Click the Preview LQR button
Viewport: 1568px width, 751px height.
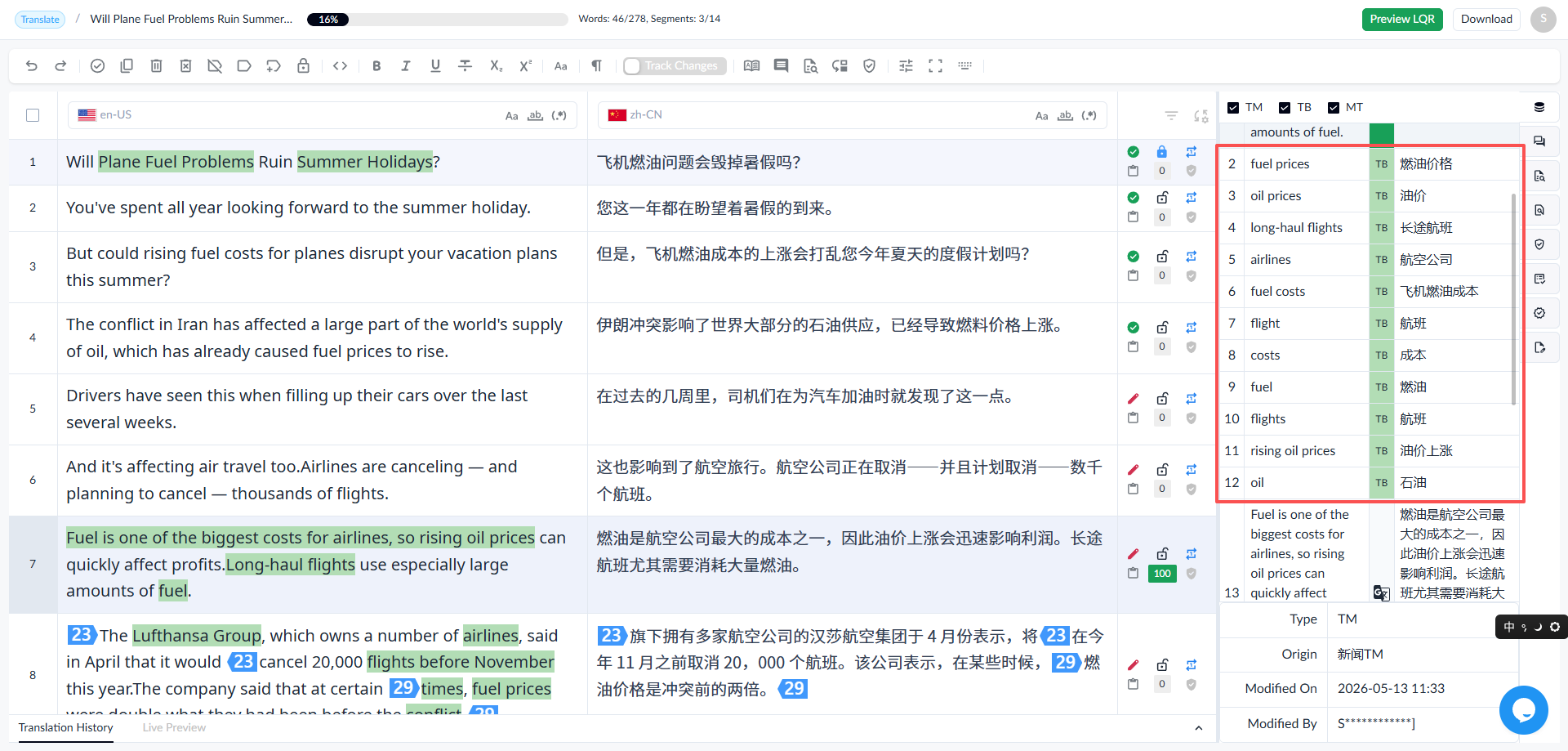pos(1402,20)
